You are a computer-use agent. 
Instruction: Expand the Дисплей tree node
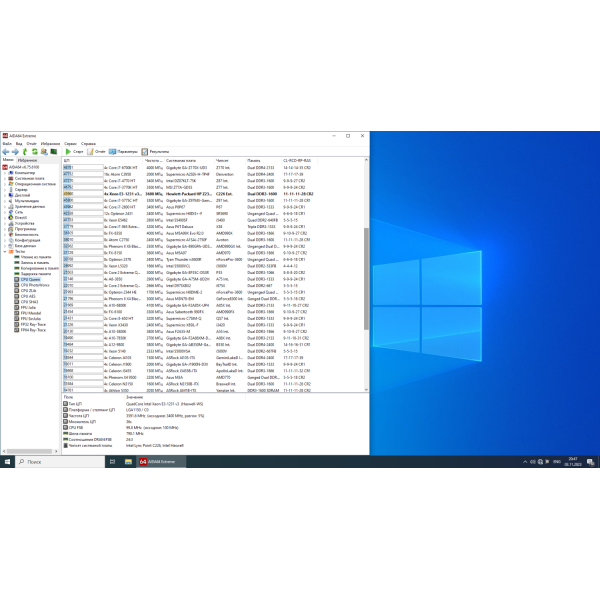pos(5,195)
